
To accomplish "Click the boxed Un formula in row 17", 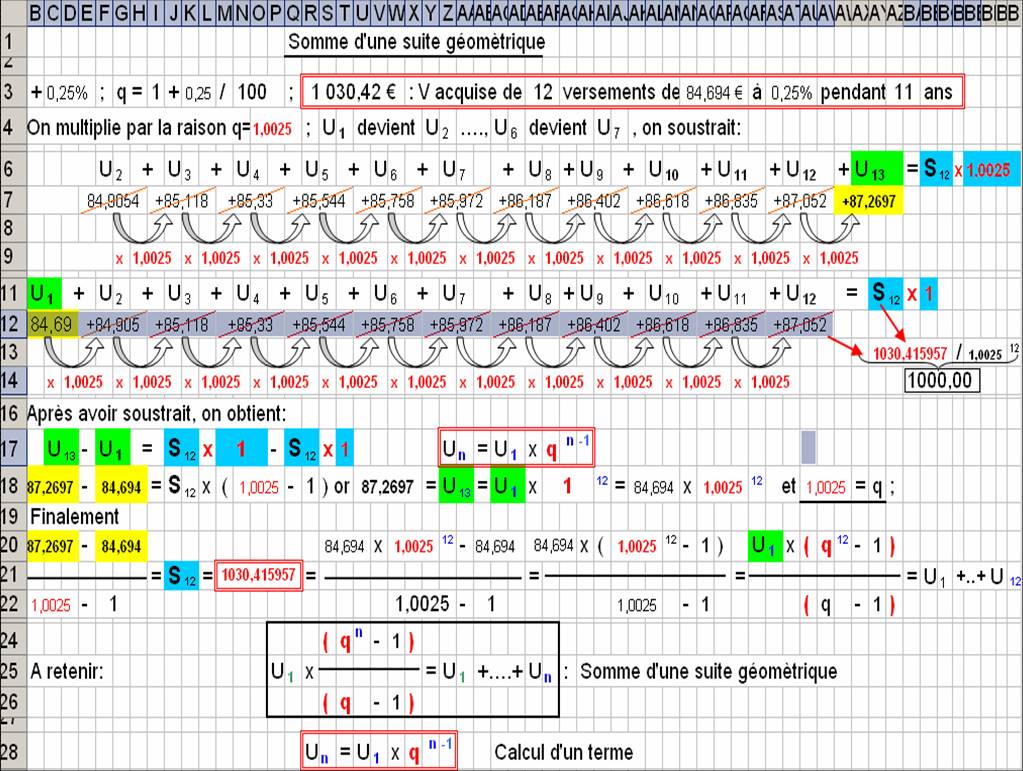I will coord(516,448).
